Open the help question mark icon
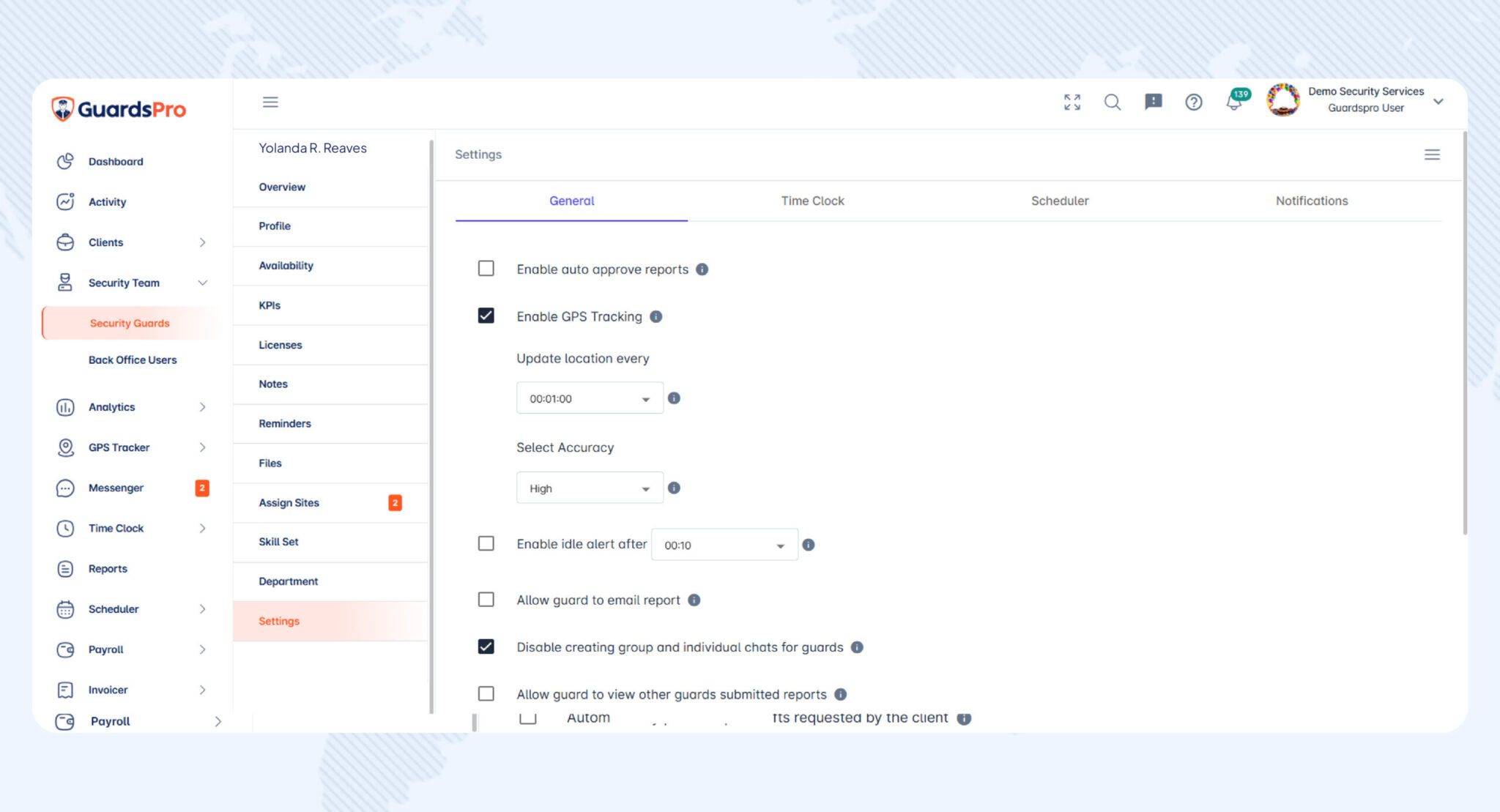1500x812 pixels. pyautogui.click(x=1194, y=102)
